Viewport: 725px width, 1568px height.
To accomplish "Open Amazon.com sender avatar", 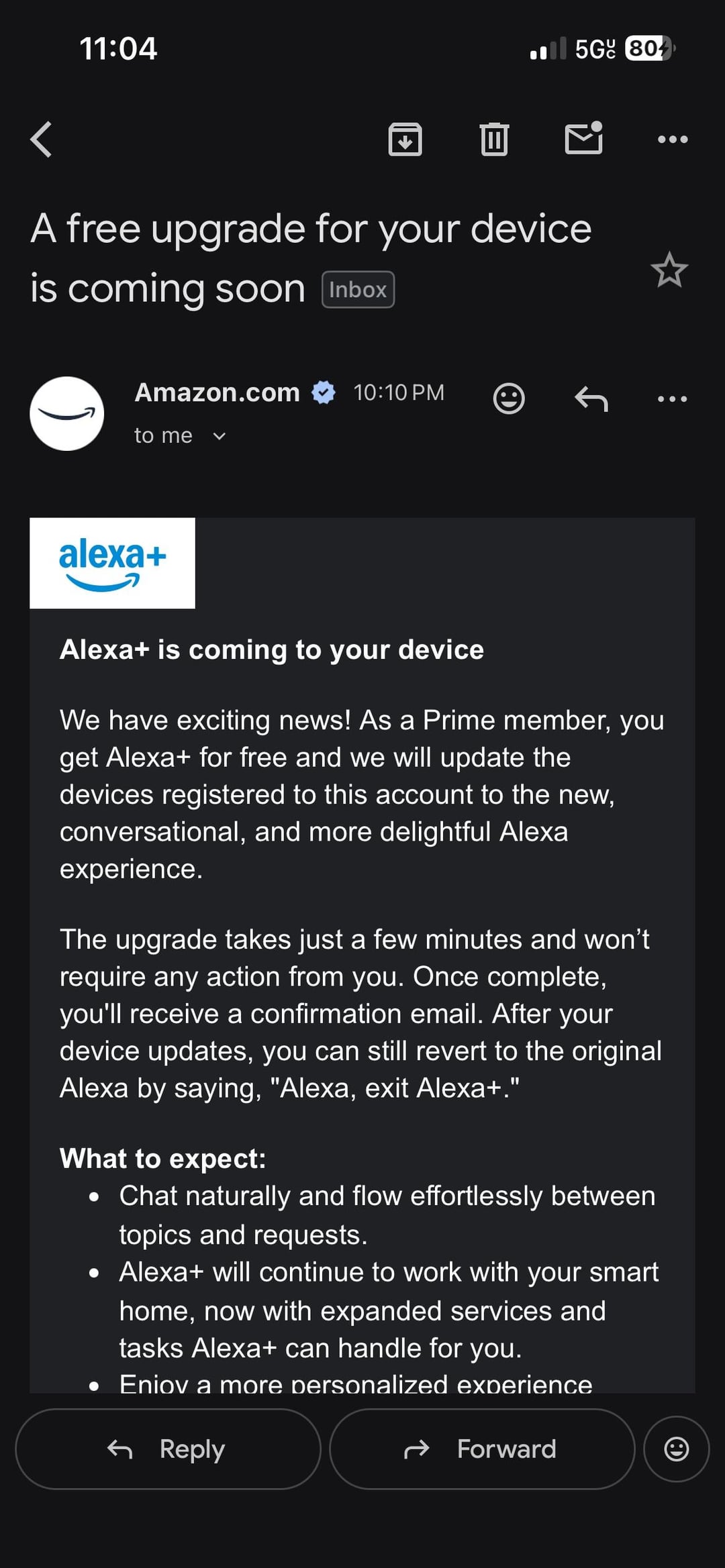I will 67,413.
